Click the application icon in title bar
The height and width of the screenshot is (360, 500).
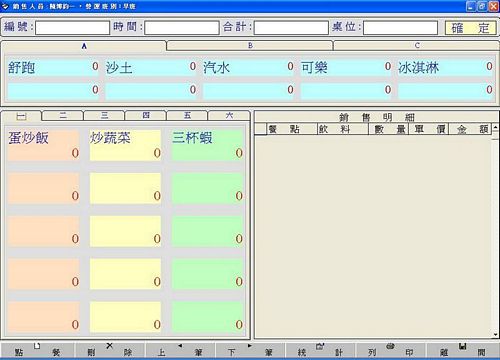tap(5, 6)
